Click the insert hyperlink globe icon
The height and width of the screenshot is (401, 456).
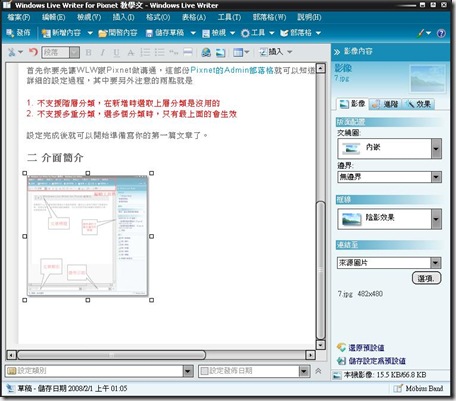pyautogui.click(x=206, y=52)
